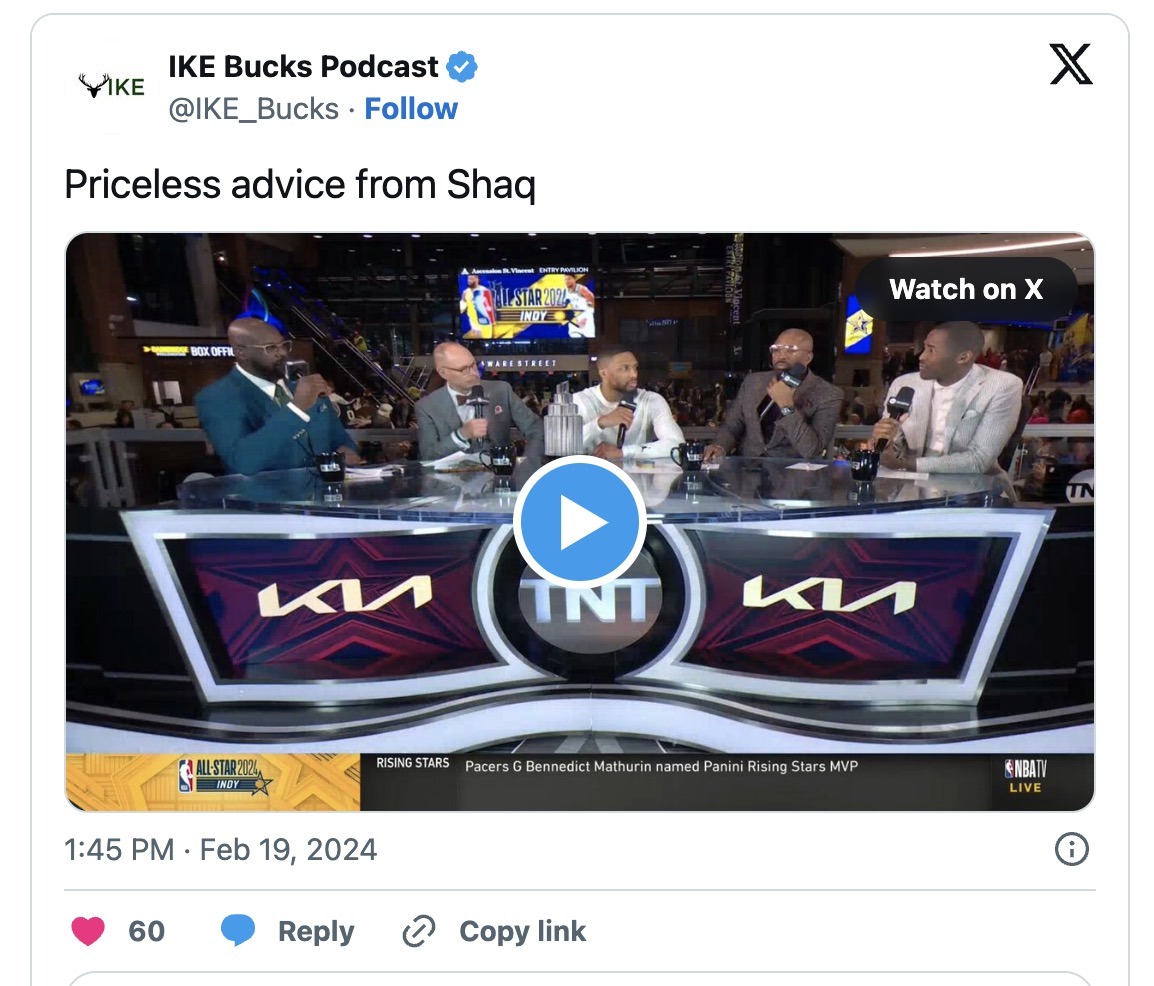The width and height of the screenshot is (1154, 986).
Task: Click the All-Star 2024 Indy screen in video
Action: tap(528, 302)
